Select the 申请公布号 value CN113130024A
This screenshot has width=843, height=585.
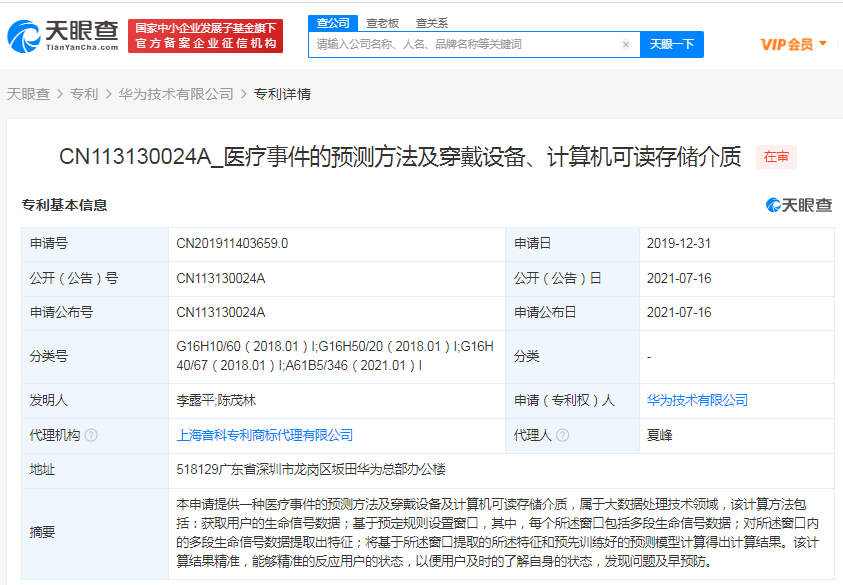(x=220, y=312)
